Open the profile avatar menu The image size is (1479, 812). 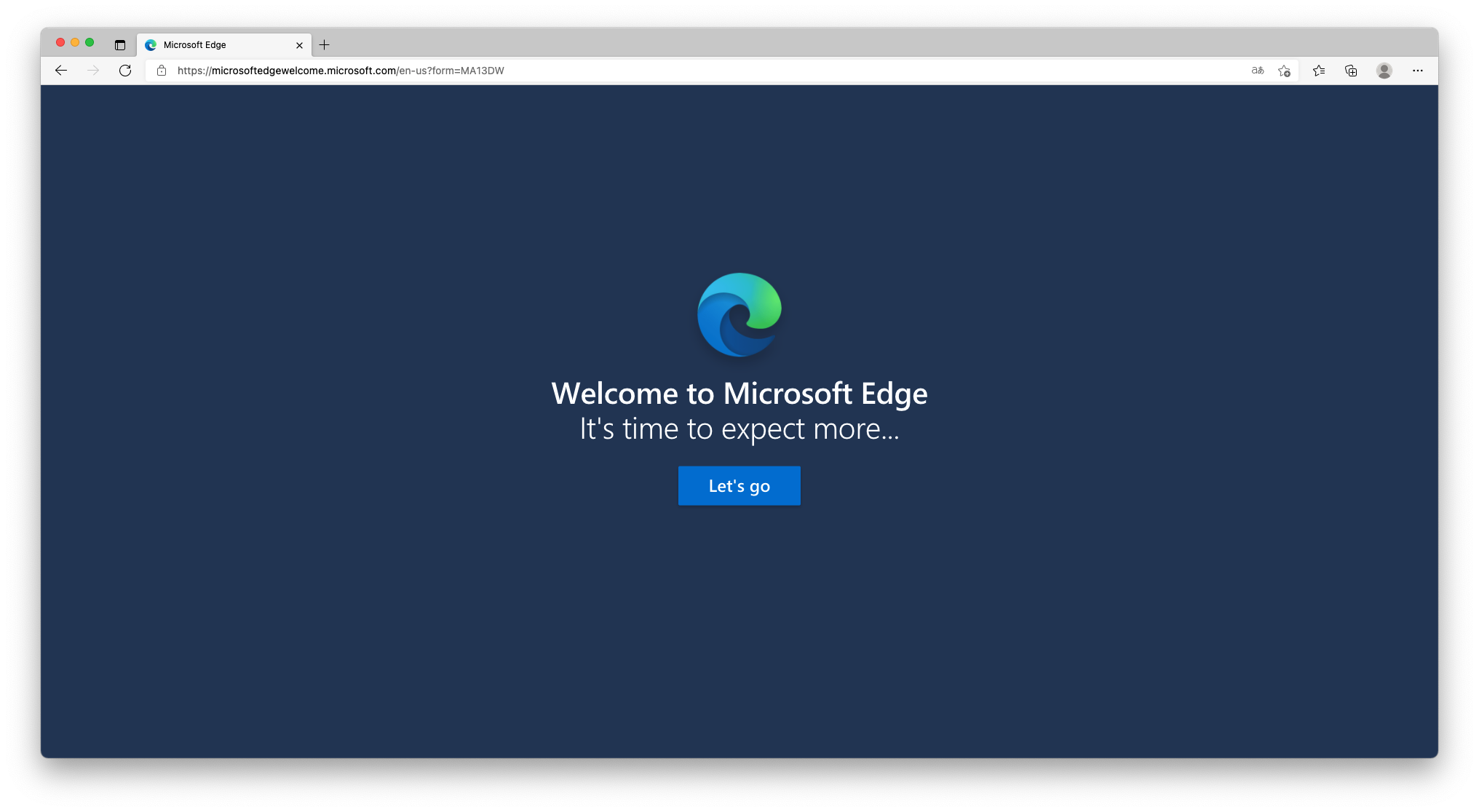1384,71
